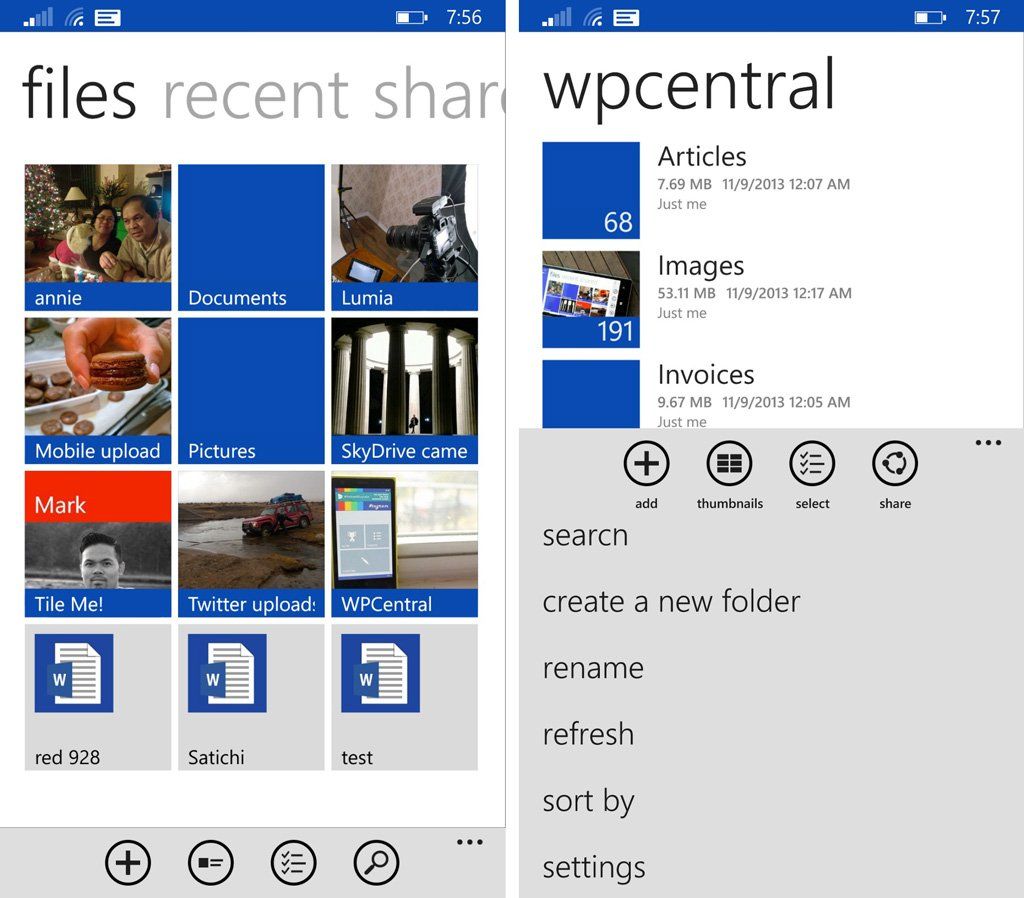This screenshot has height=898, width=1024.
Task: Open thumbnails view via the thumbnails icon
Action: 729,465
